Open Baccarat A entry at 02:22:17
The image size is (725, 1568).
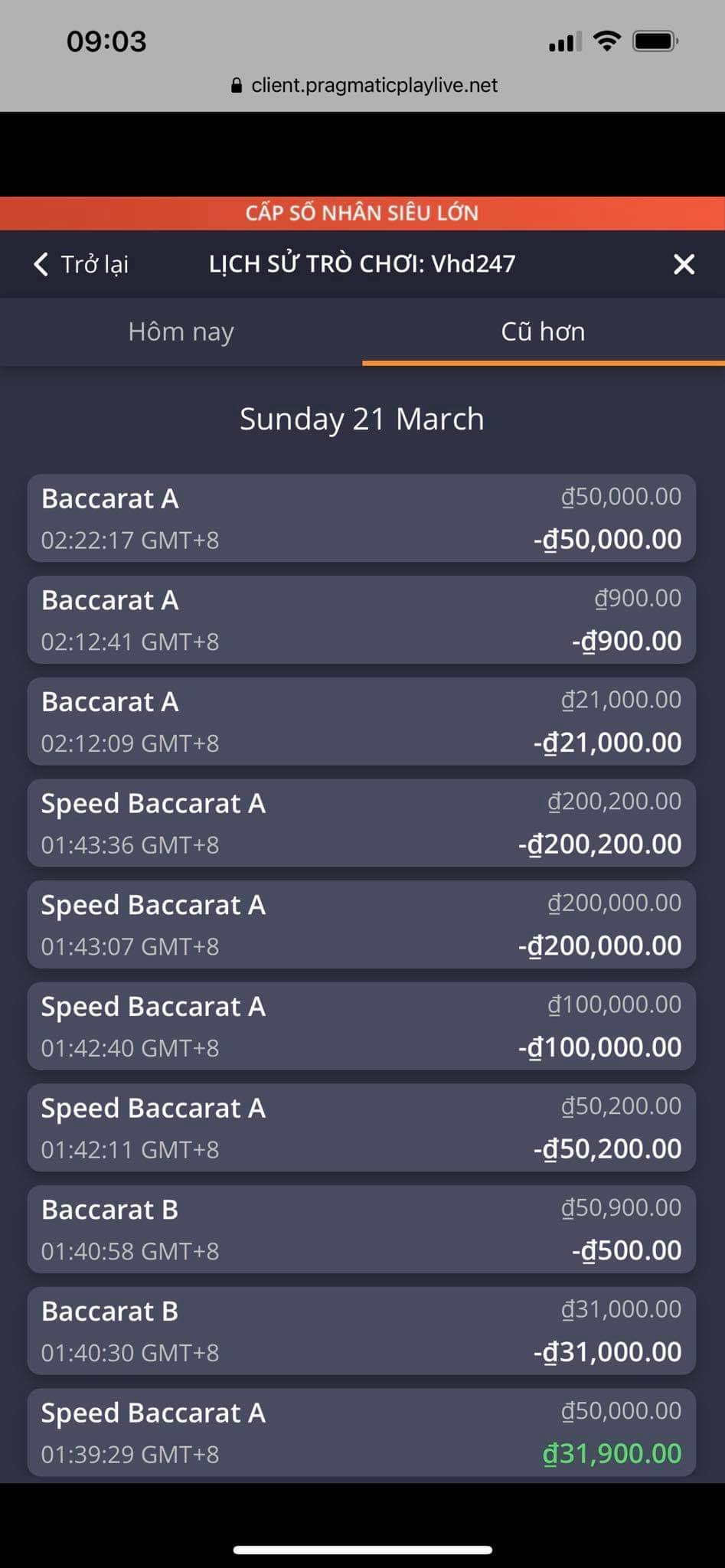tap(361, 518)
